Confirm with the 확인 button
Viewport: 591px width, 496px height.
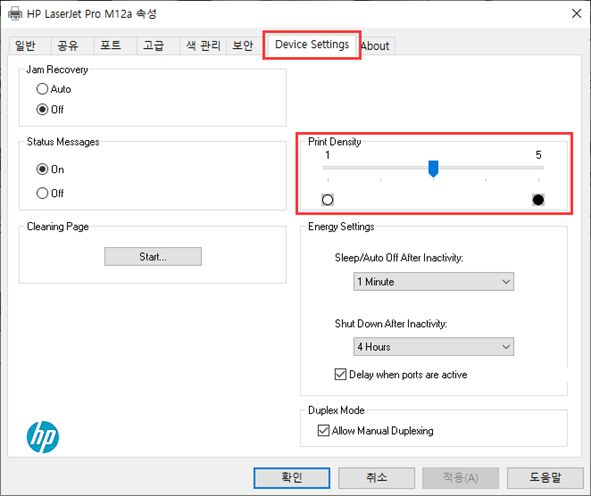coord(292,478)
